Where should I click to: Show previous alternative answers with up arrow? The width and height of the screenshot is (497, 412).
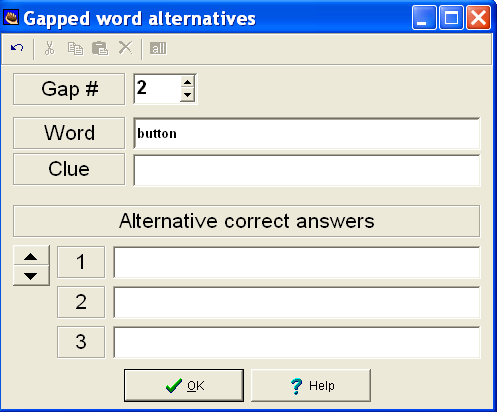pos(31,256)
